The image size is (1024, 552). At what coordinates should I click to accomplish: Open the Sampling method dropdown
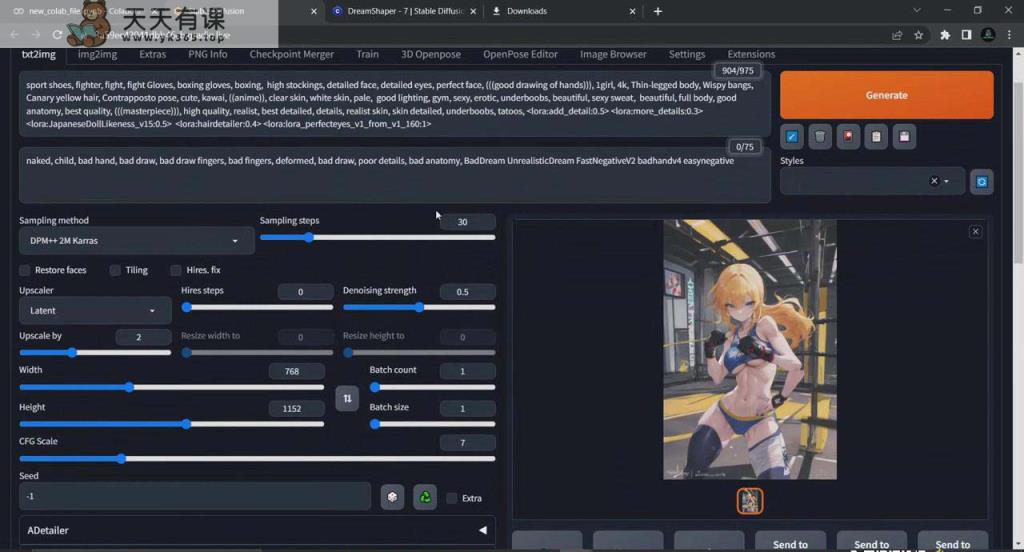click(x=136, y=241)
